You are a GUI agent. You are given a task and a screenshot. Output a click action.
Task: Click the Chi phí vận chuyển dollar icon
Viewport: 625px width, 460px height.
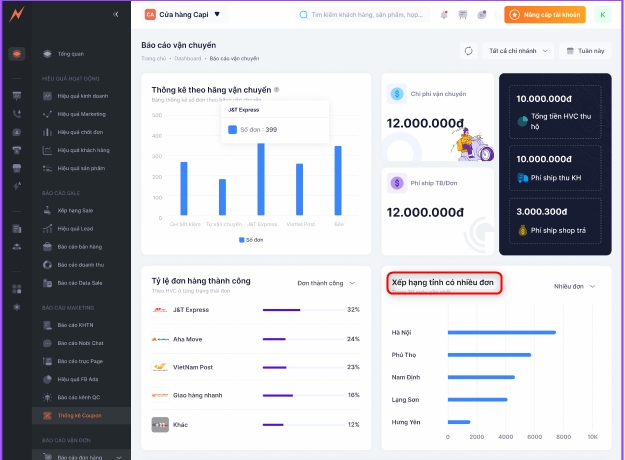(398, 94)
